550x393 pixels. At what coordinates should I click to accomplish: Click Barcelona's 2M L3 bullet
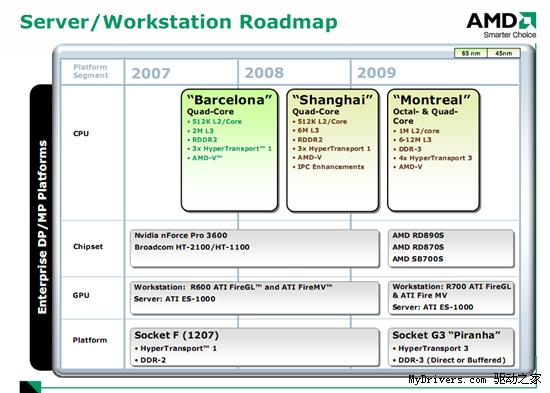pyautogui.click(x=201, y=131)
